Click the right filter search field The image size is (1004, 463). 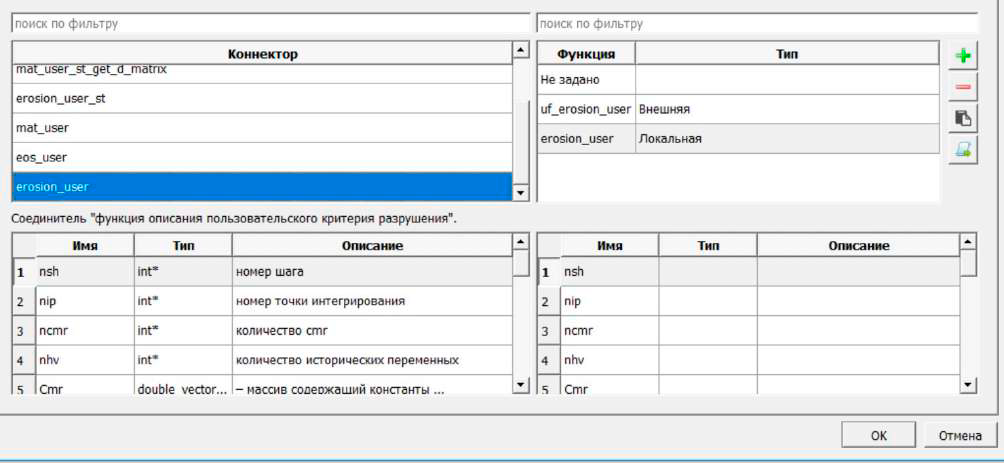(x=756, y=23)
